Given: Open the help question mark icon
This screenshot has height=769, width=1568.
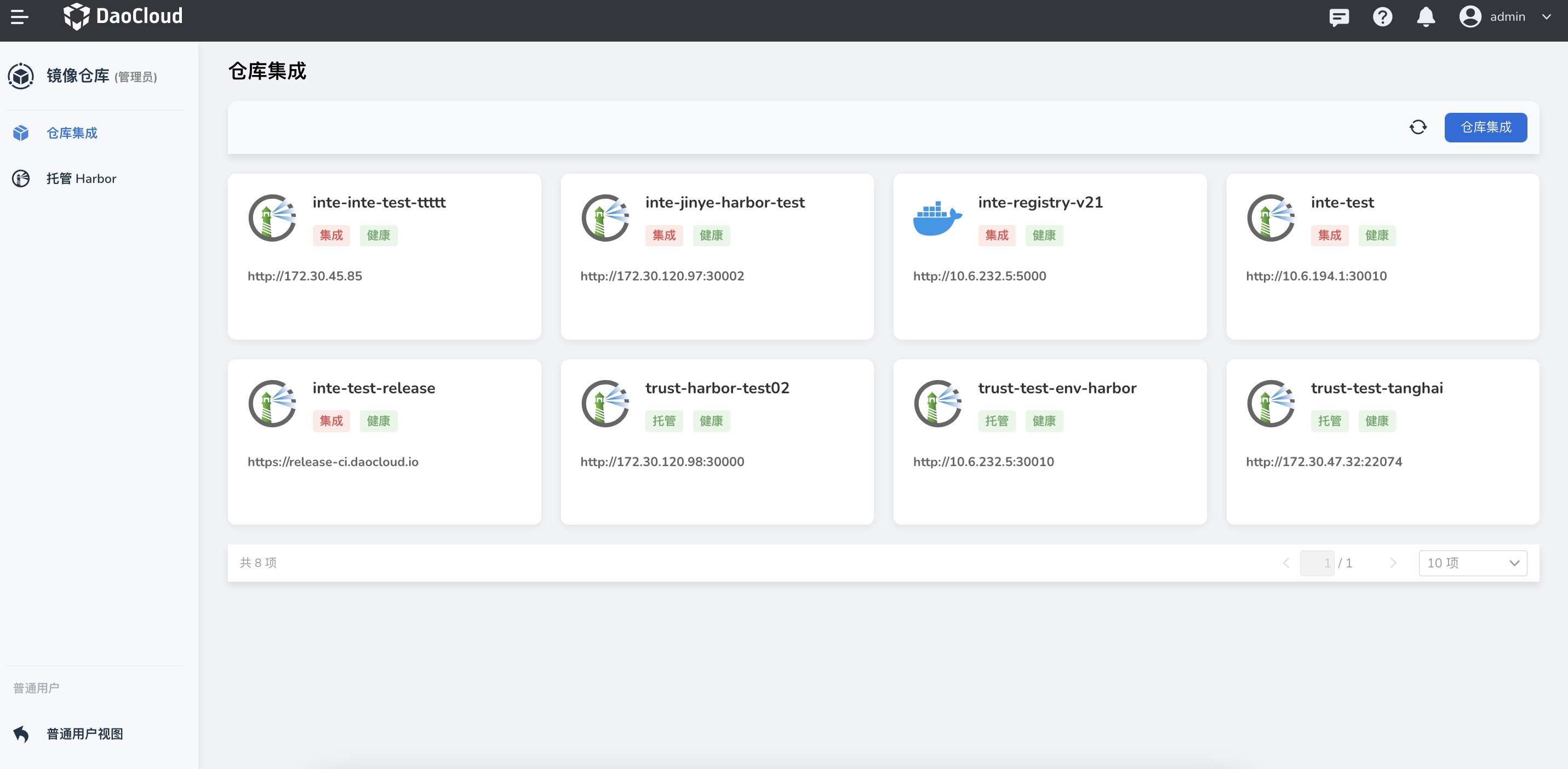Looking at the screenshot, I should tap(1382, 17).
